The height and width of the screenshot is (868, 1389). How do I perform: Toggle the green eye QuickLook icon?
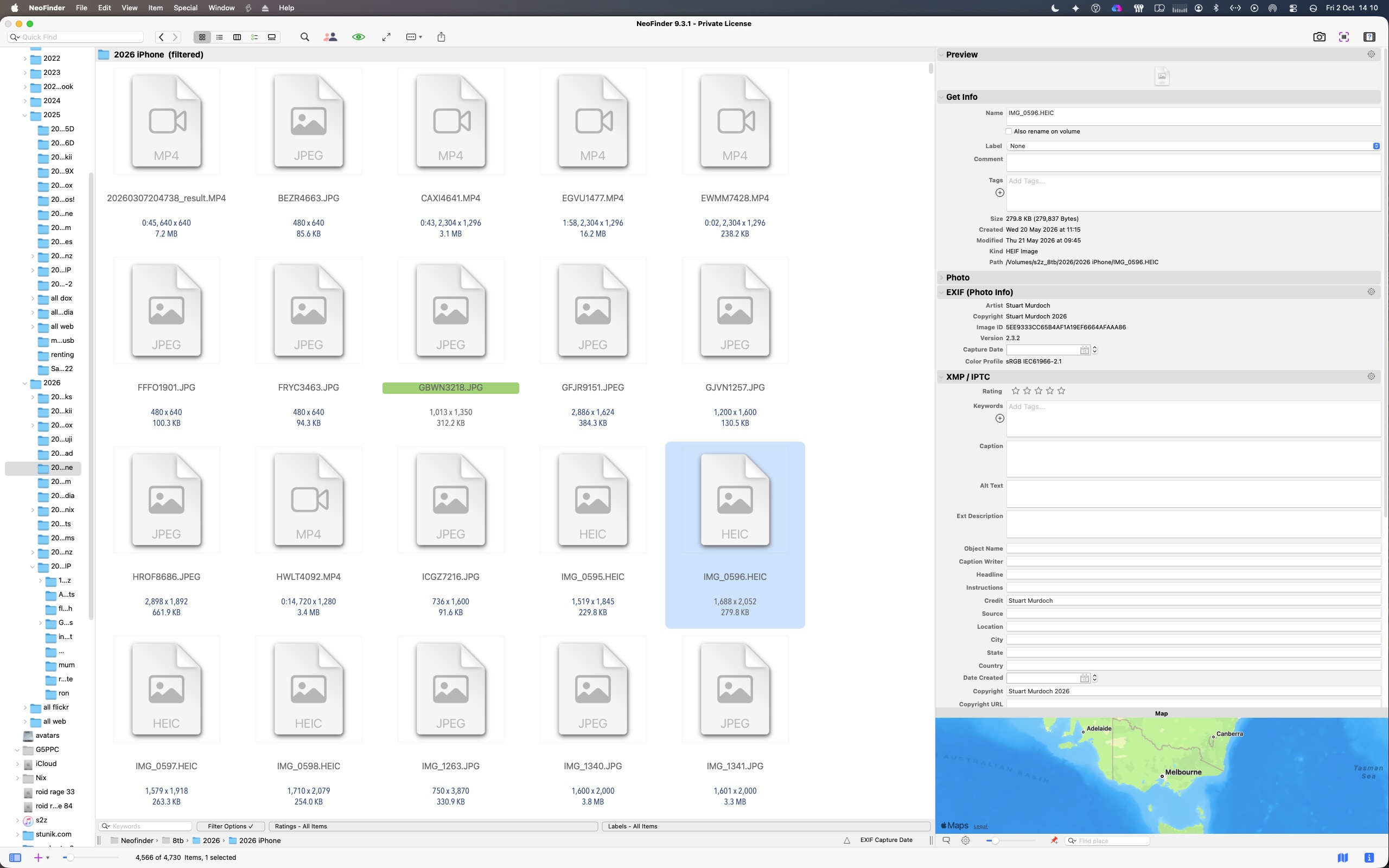click(359, 37)
